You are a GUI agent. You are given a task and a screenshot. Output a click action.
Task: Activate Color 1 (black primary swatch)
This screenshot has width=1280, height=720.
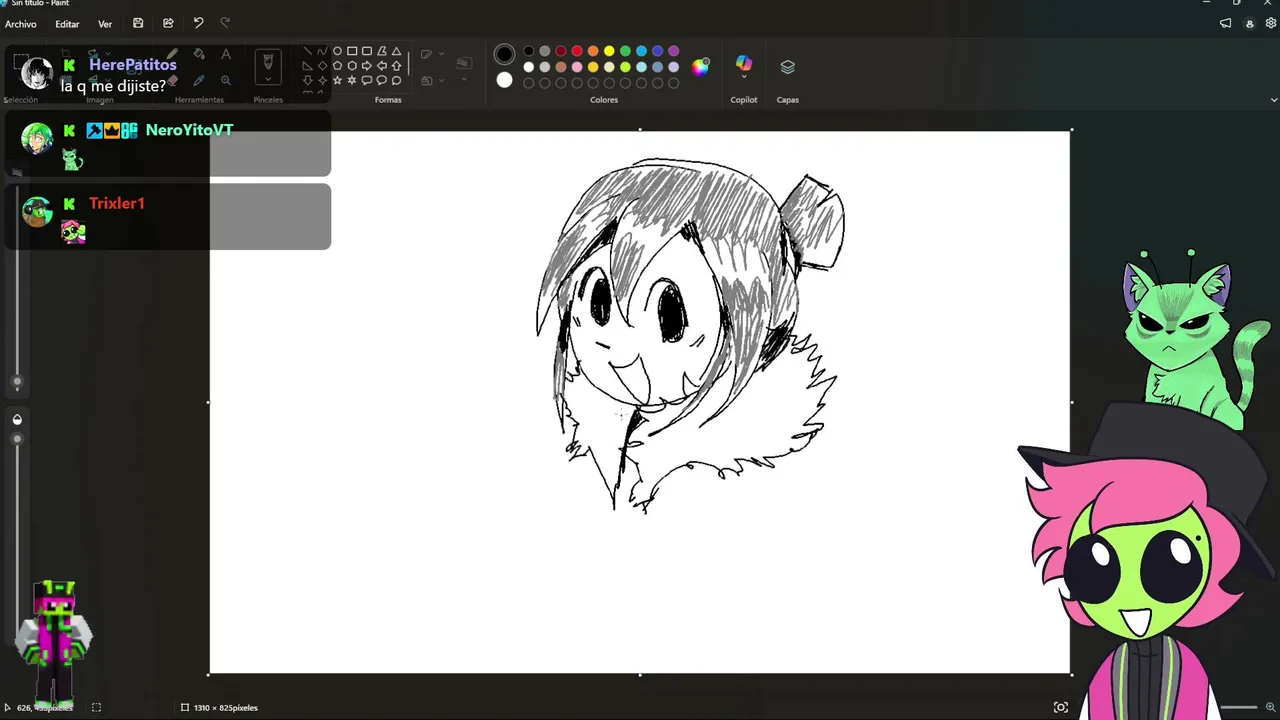pyautogui.click(x=505, y=54)
